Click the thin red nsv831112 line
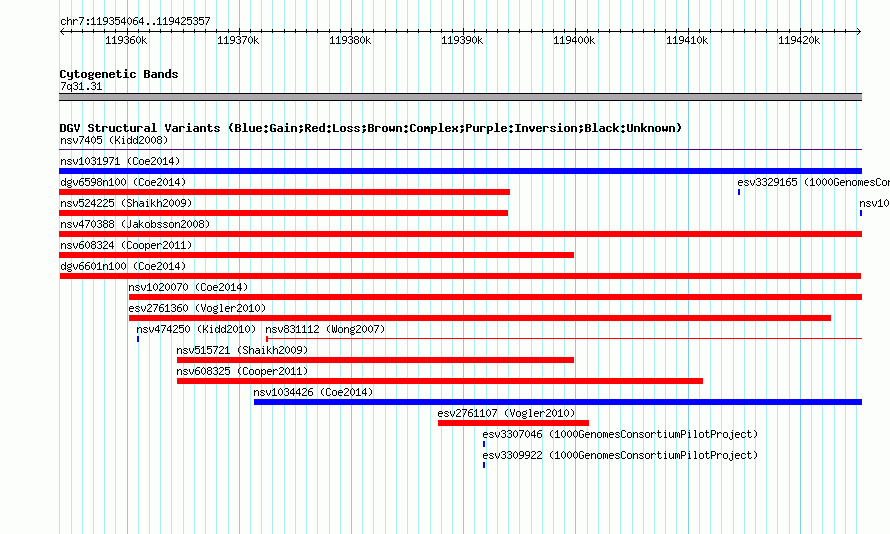The image size is (890, 534). (564, 339)
